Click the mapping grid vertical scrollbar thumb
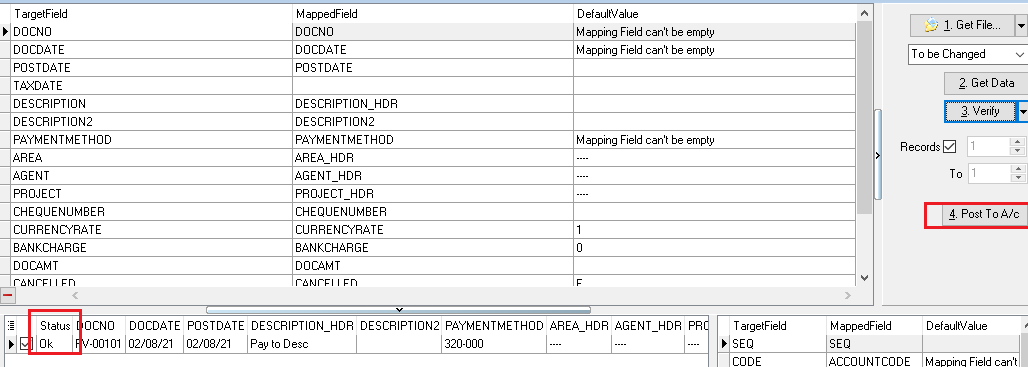 pos(865,118)
